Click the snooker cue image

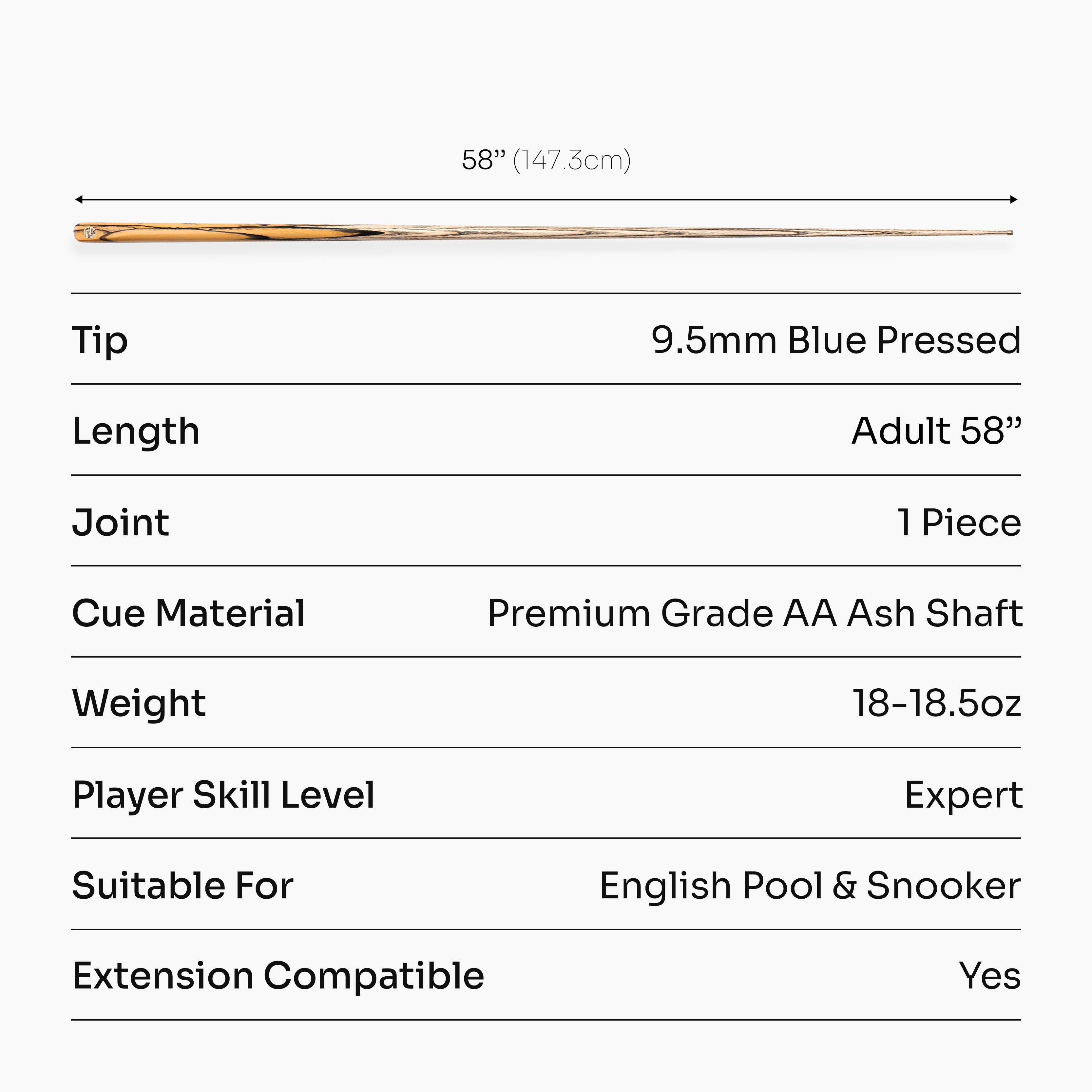pos(544,232)
